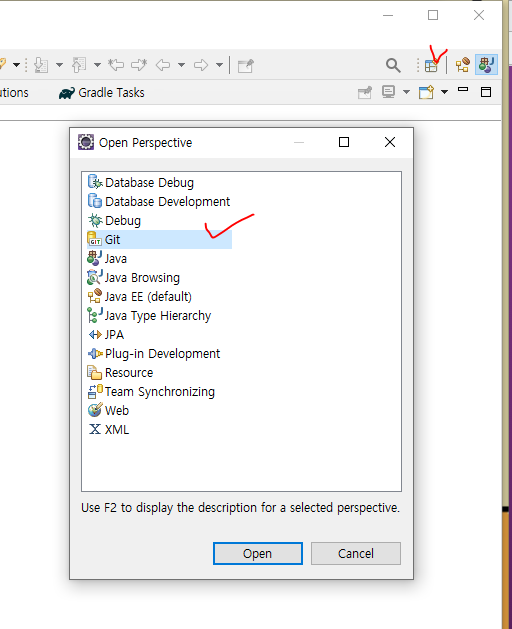Click the search magnifier in the toolbar
This screenshot has height=629, width=512.
[393, 65]
